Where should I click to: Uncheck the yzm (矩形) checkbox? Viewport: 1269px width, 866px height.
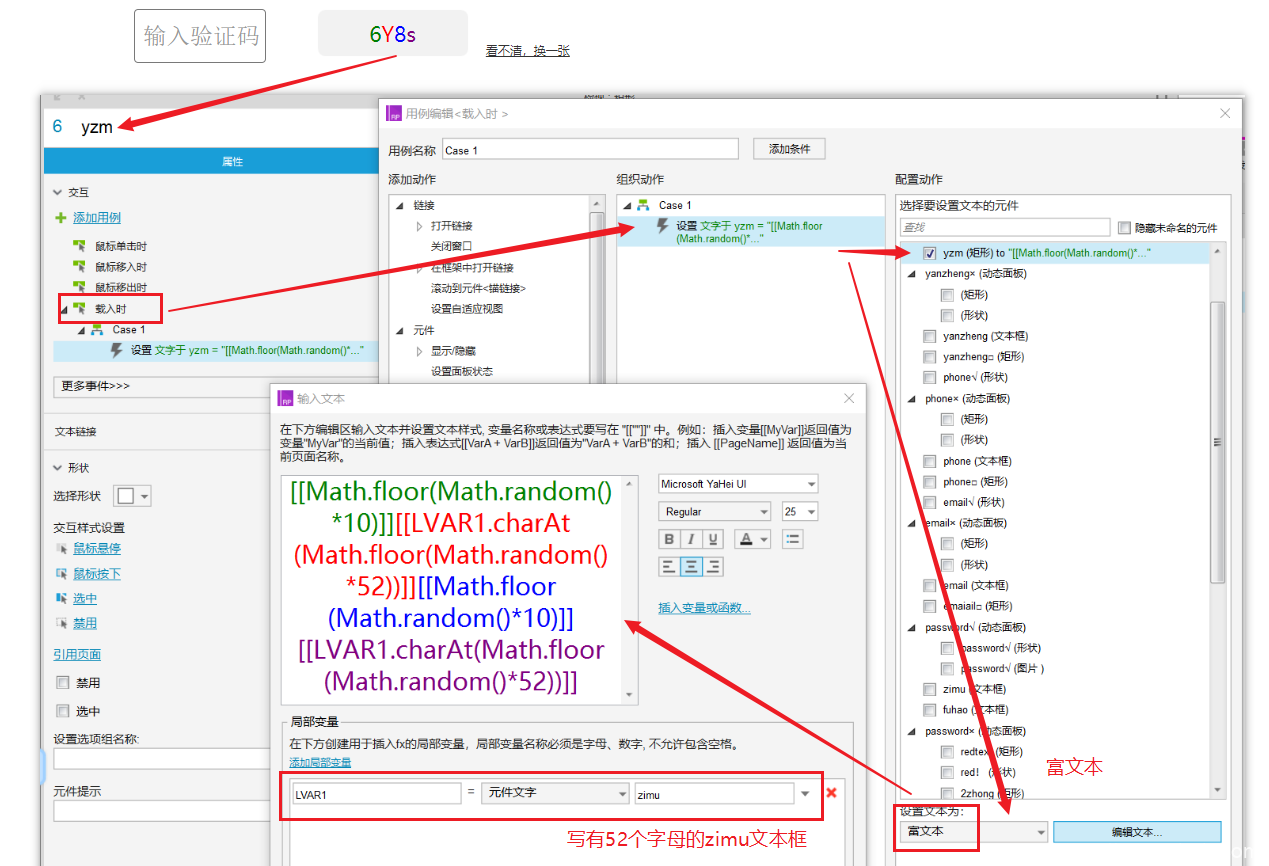tap(930, 254)
